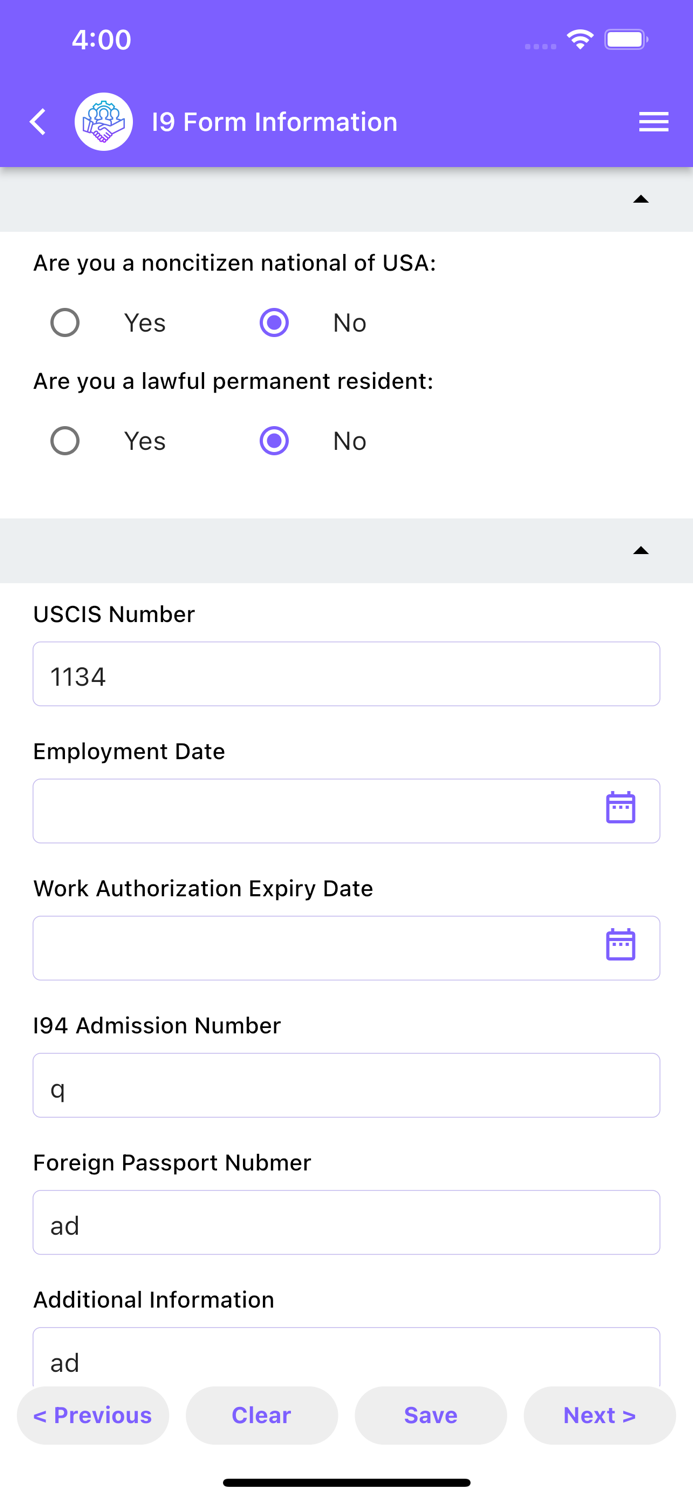Tap the Wi-Fi icon in the status bar
The image size is (693, 1500).
(x=581, y=40)
